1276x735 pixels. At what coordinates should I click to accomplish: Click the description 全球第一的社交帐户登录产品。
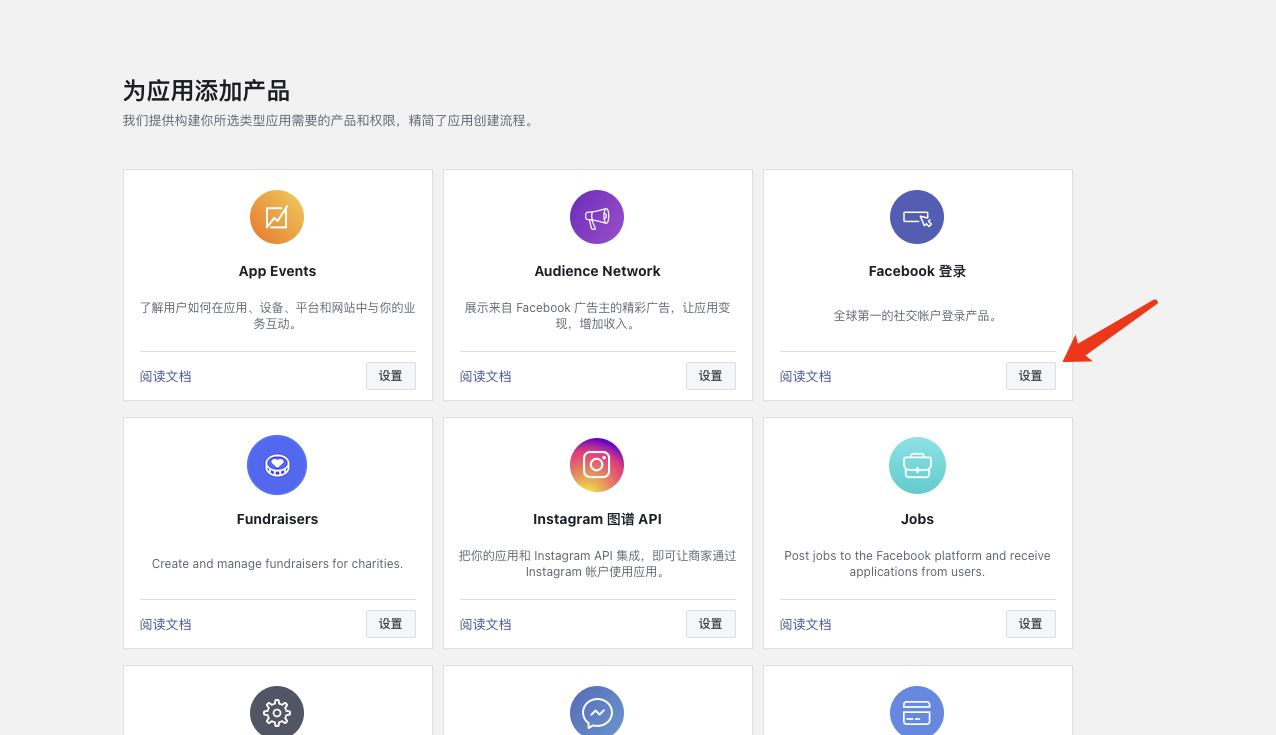coord(917,316)
